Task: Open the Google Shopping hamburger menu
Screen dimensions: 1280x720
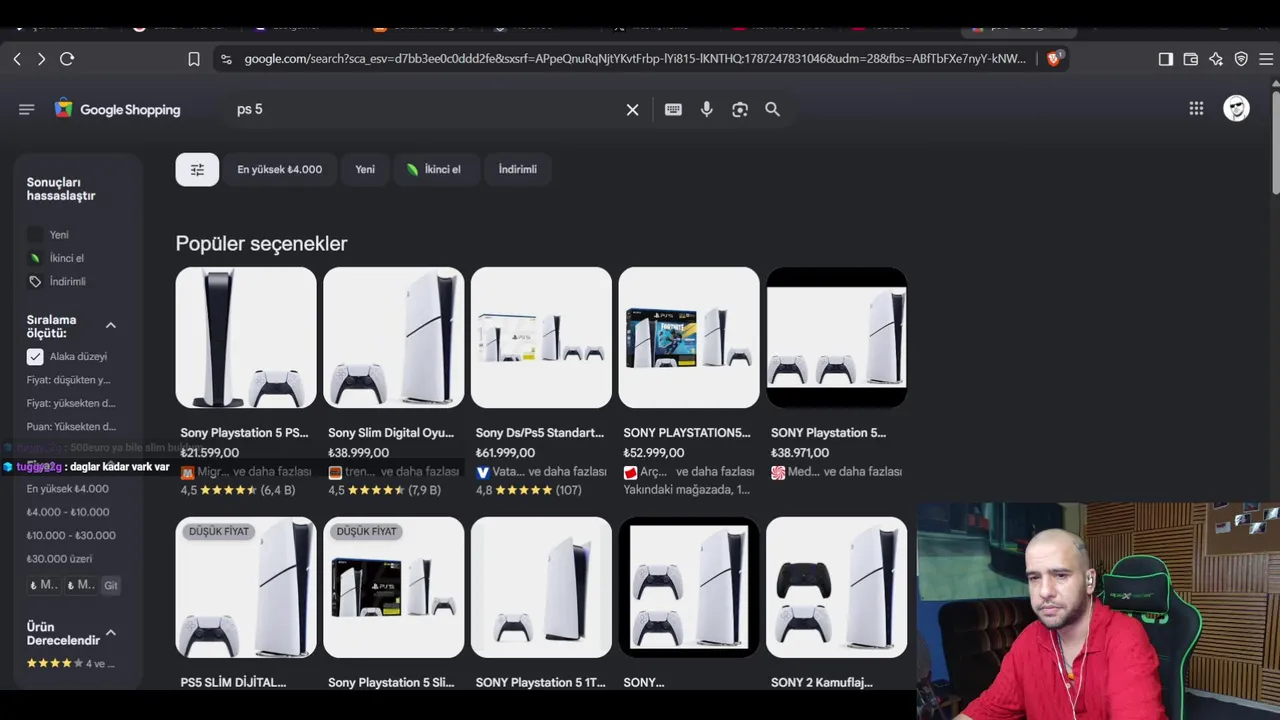Action: click(27, 109)
